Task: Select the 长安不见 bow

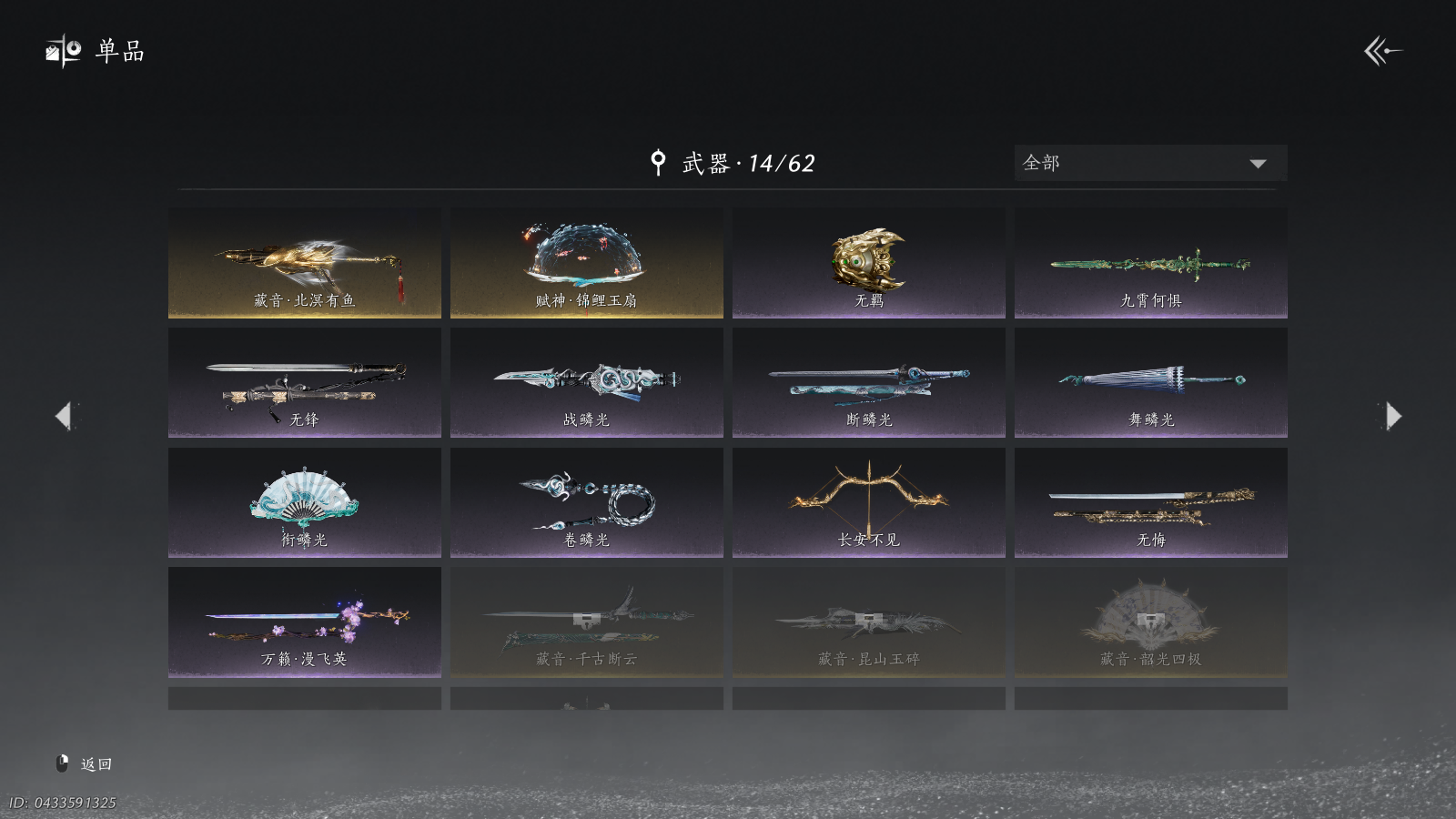Action: [869, 502]
